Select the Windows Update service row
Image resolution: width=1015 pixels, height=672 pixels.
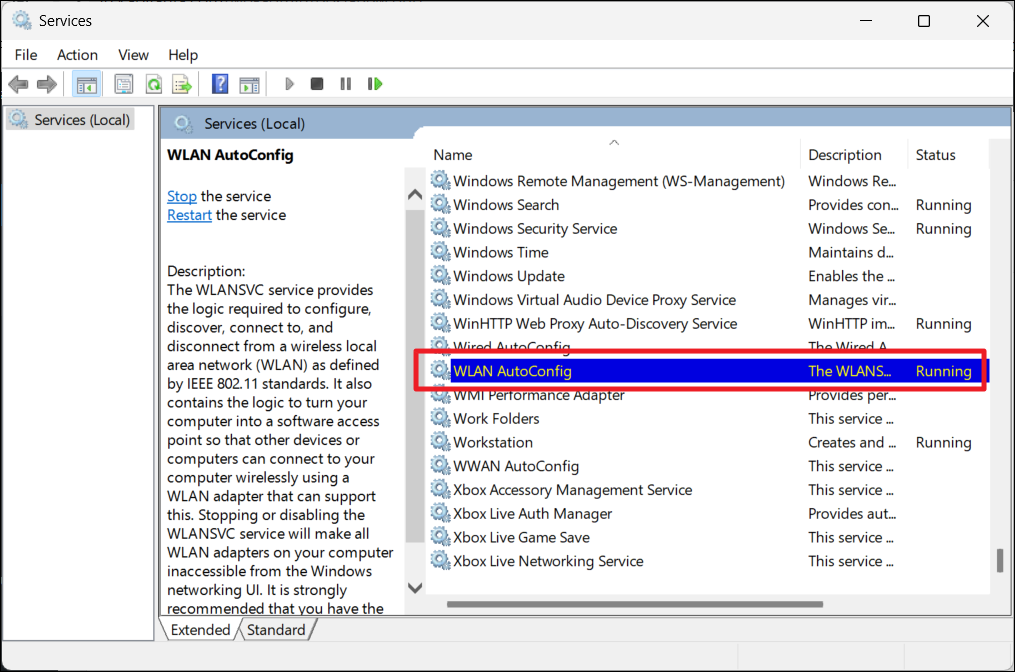point(509,276)
